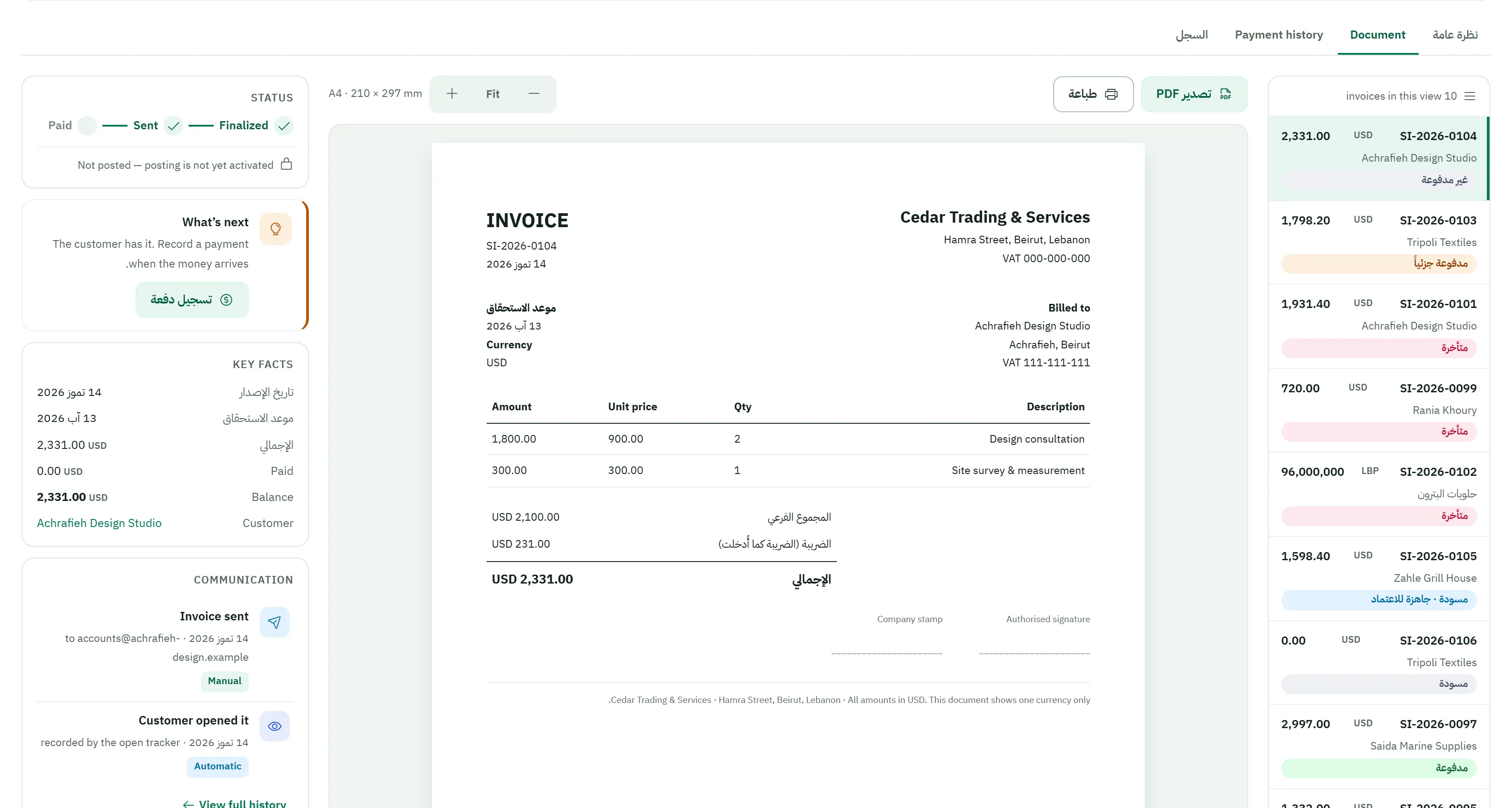
Task: Click the A4 · 210 × 297 mm label
Action: pyautogui.click(x=375, y=93)
